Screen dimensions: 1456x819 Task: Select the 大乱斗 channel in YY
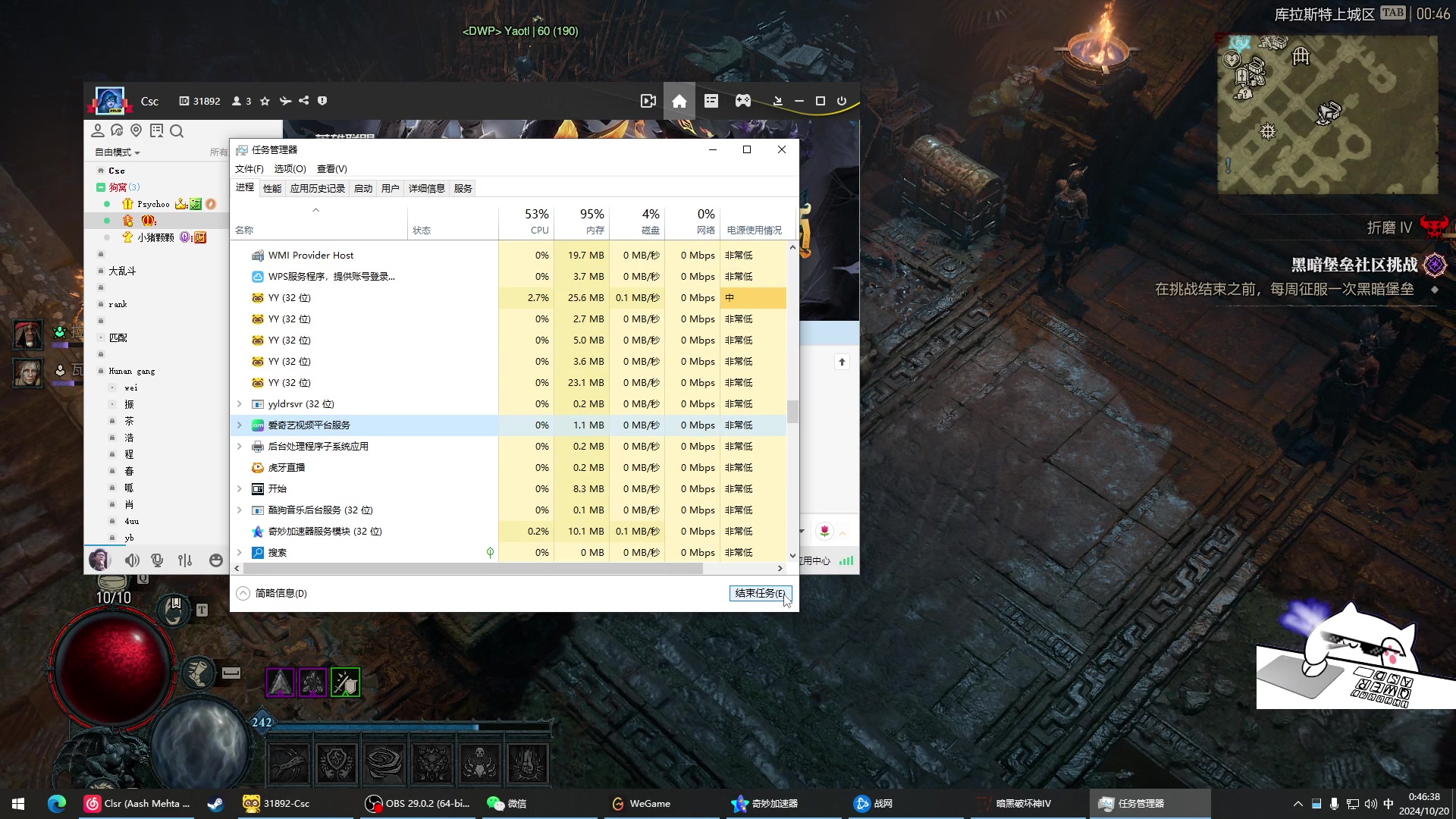click(x=122, y=271)
